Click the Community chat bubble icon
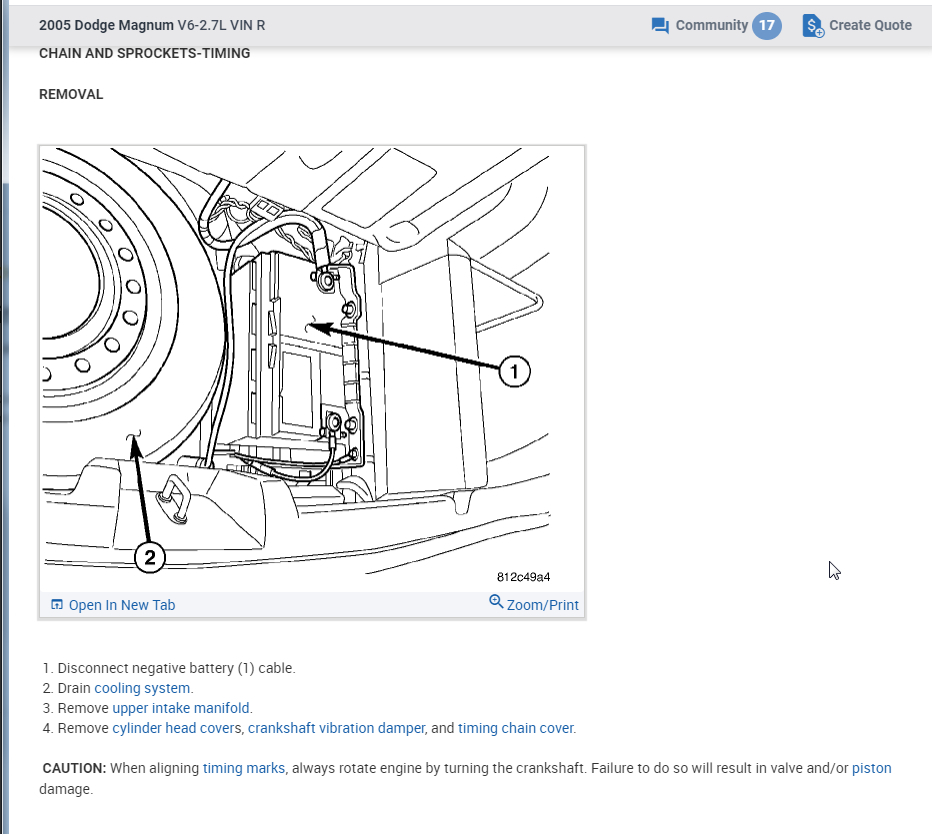The image size is (932, 834). pos(660,26)
